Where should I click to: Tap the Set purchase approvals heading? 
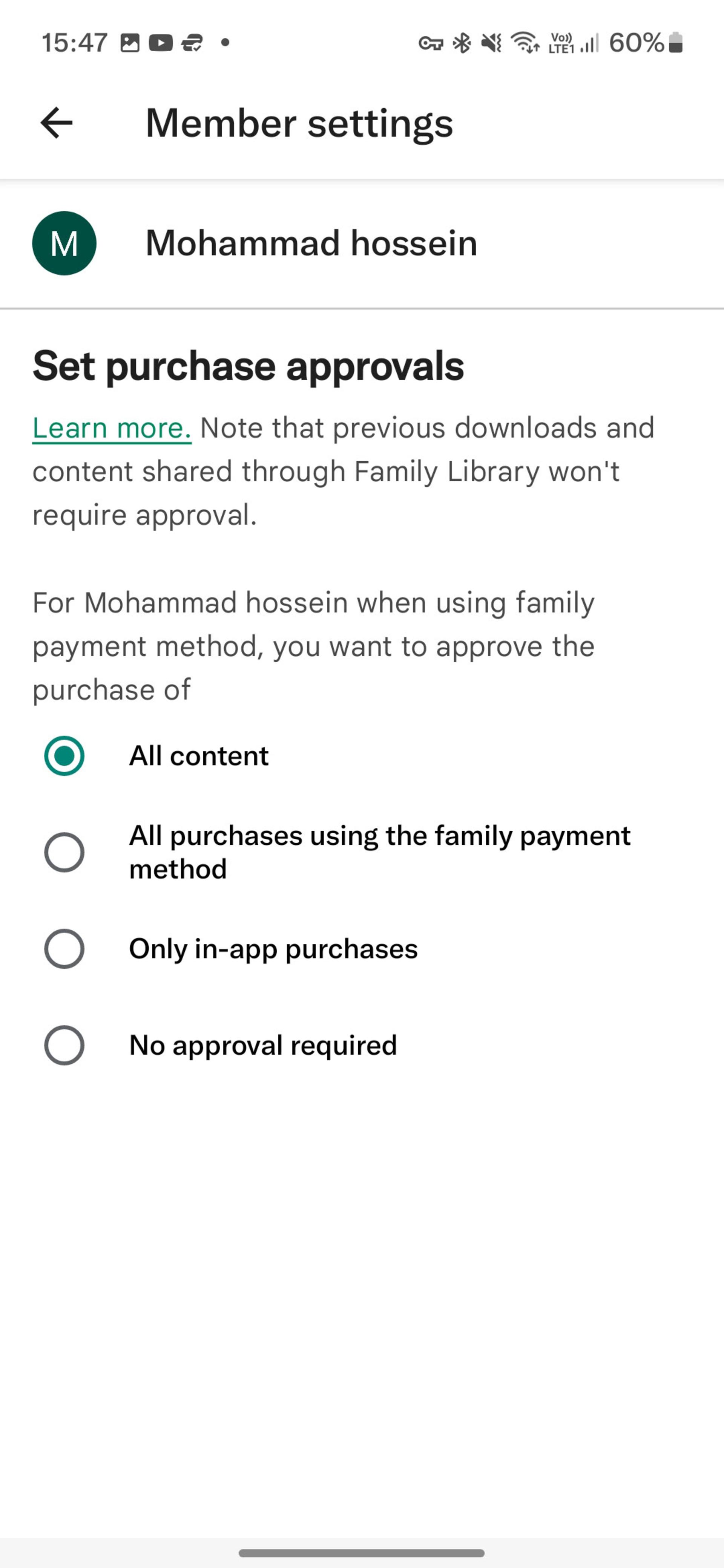248,366
